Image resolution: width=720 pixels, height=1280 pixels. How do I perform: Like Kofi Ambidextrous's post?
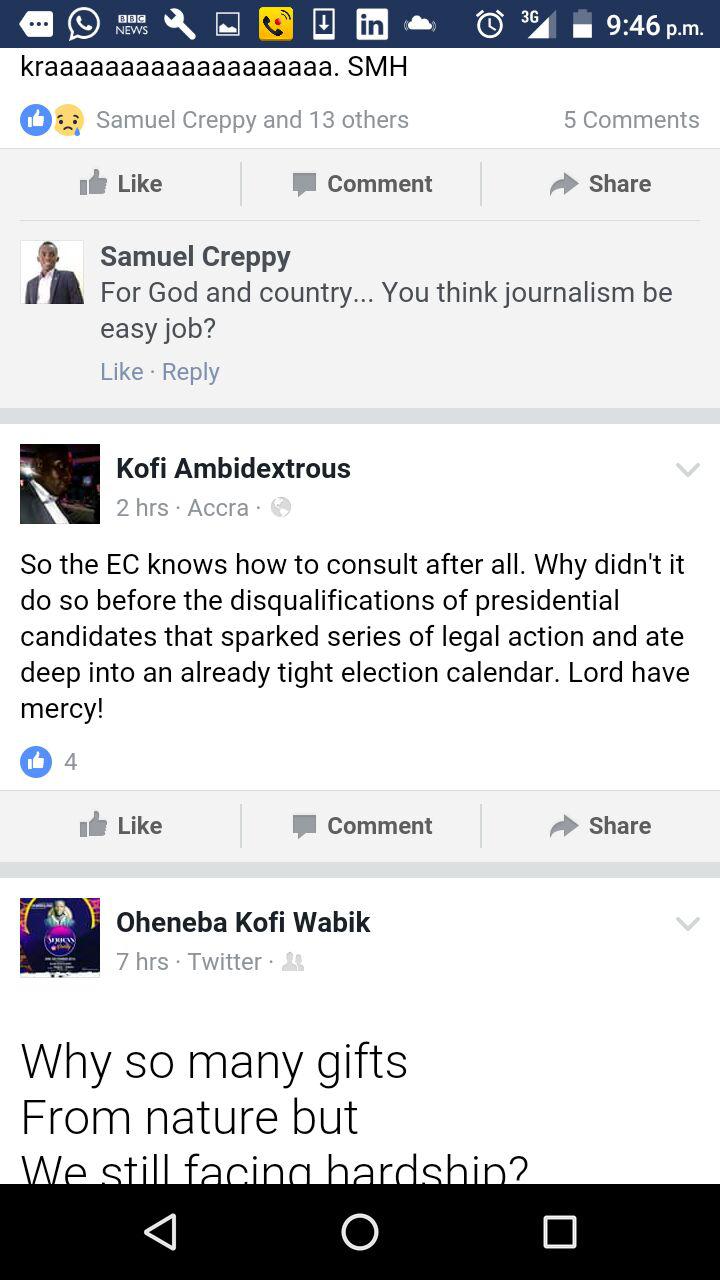click(x=121, y=825)
